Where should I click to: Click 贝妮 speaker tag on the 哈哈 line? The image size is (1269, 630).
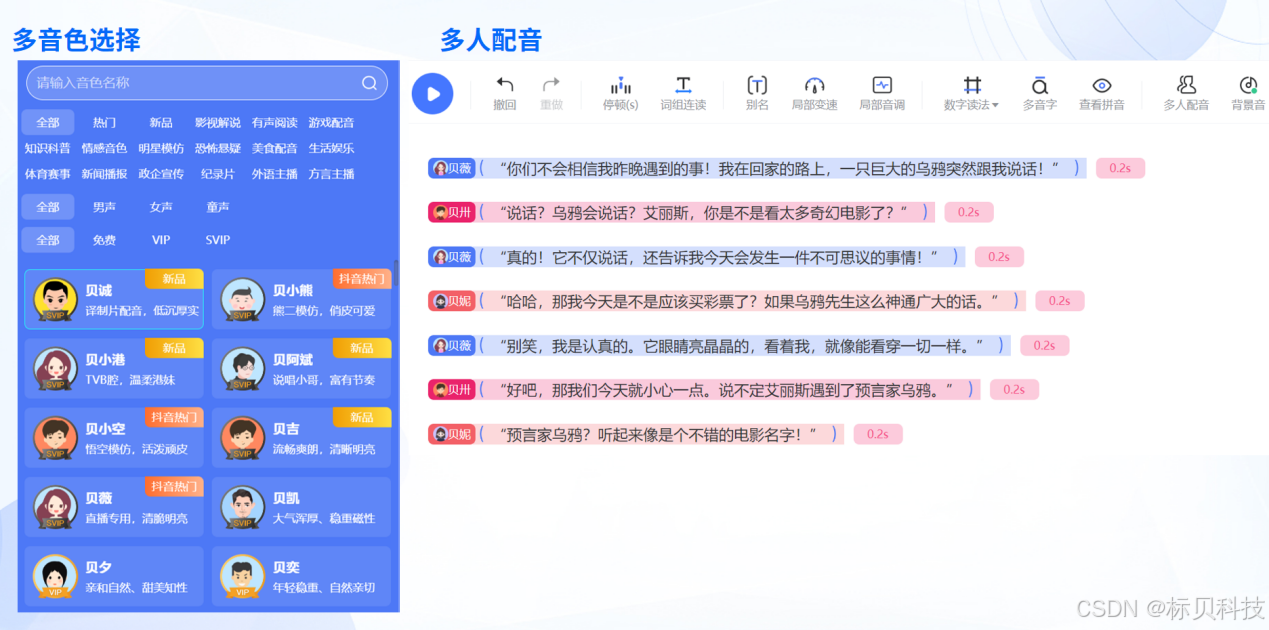[452, 300]
